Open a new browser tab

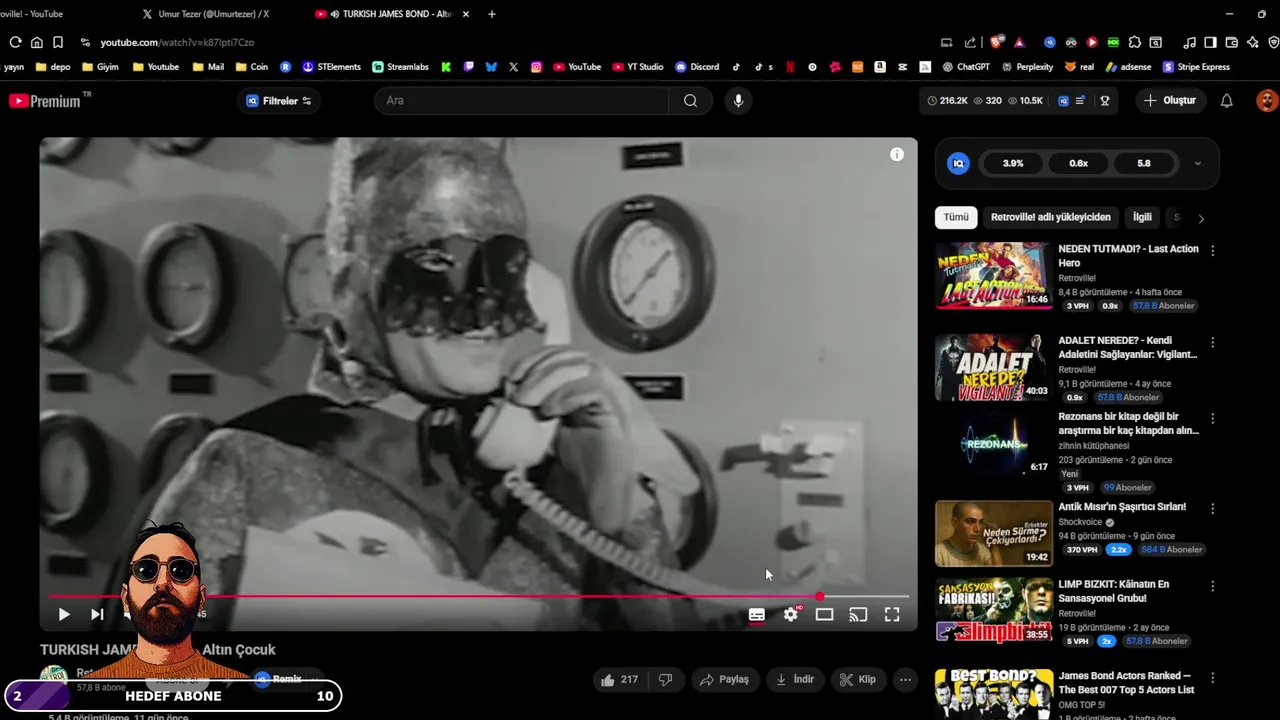click(492, 14)
